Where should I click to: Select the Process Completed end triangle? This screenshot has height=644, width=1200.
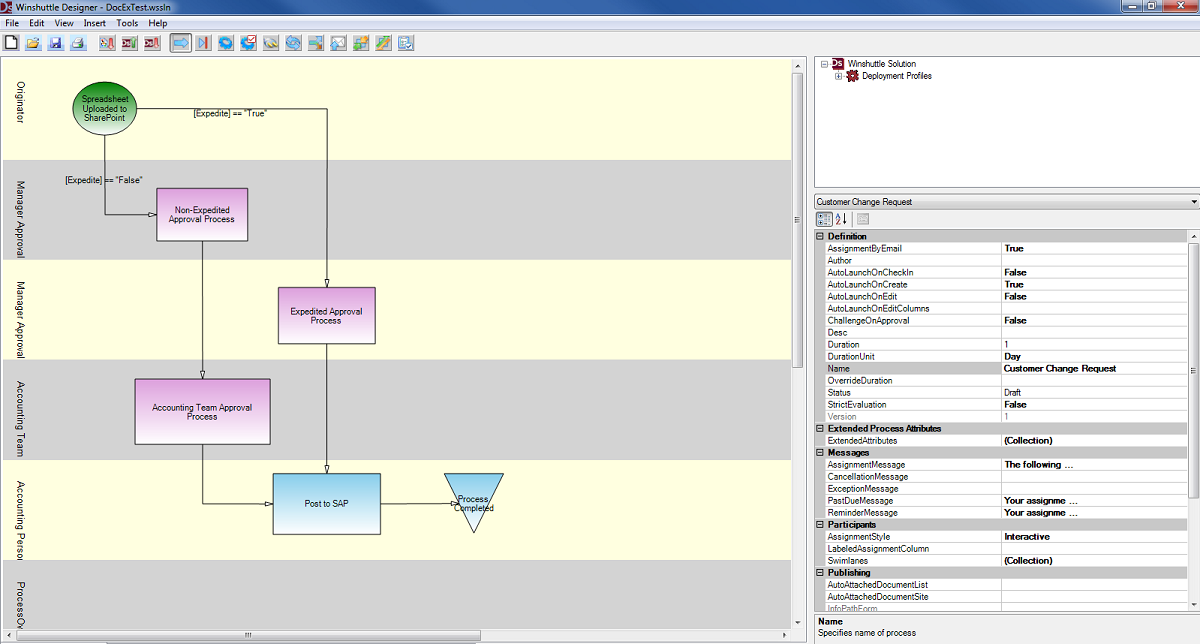pyautogui.click(x=474, y=503)
